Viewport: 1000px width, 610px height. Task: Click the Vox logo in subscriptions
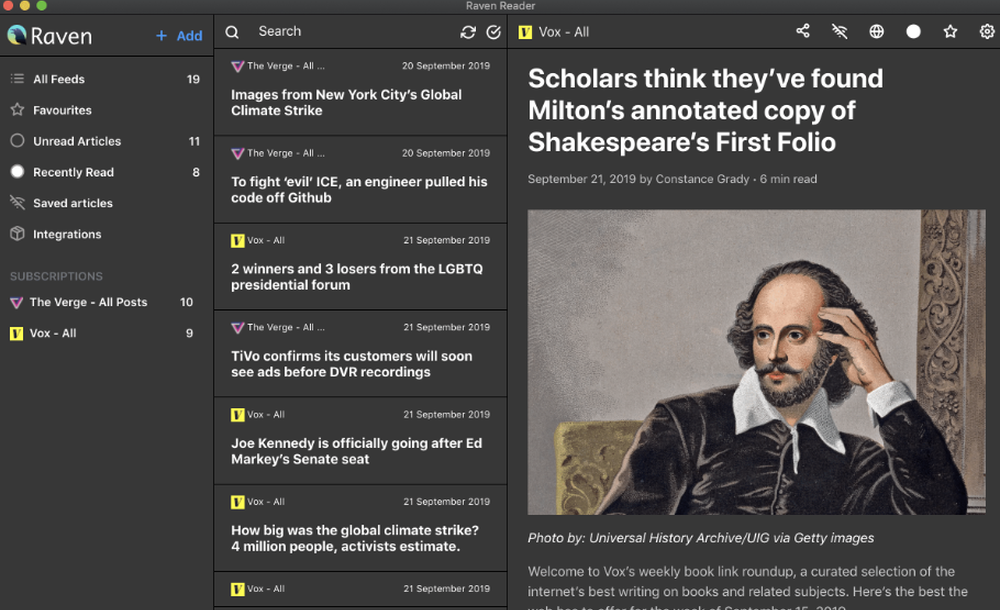[x=17, y=333]
